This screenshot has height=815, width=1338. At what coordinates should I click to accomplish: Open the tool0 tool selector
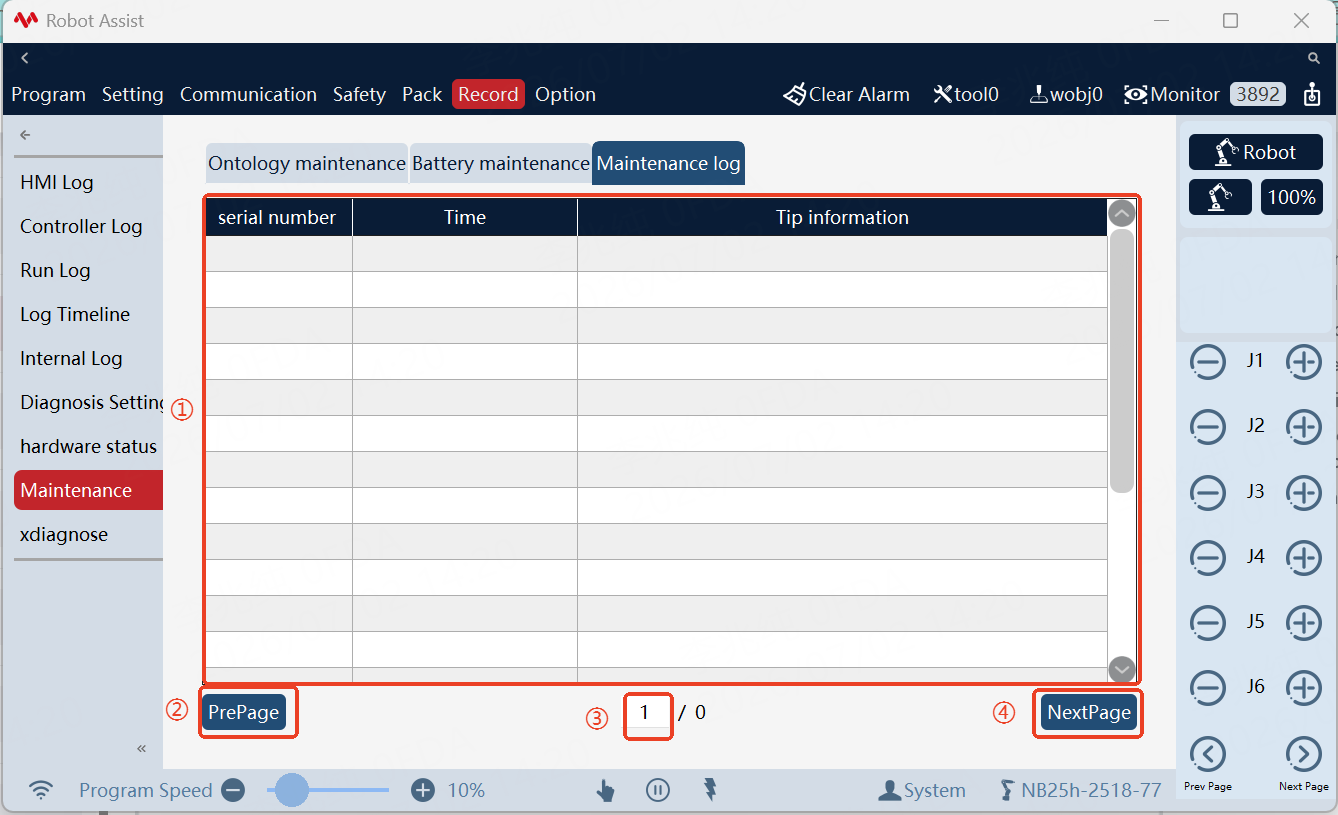(x=966, y=95)
